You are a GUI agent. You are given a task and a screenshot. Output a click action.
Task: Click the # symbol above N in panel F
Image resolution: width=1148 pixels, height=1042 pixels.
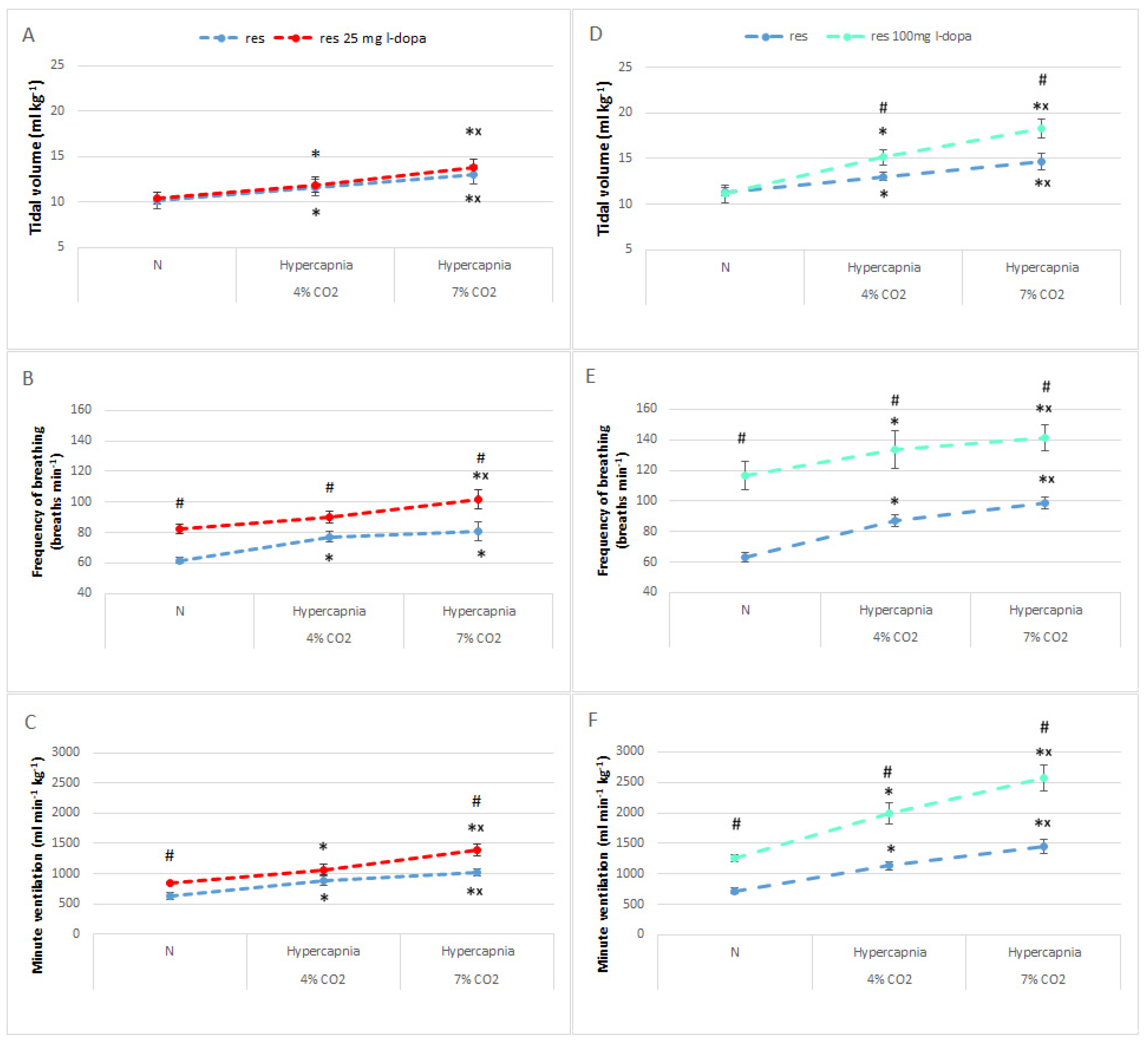click(736, 823)
